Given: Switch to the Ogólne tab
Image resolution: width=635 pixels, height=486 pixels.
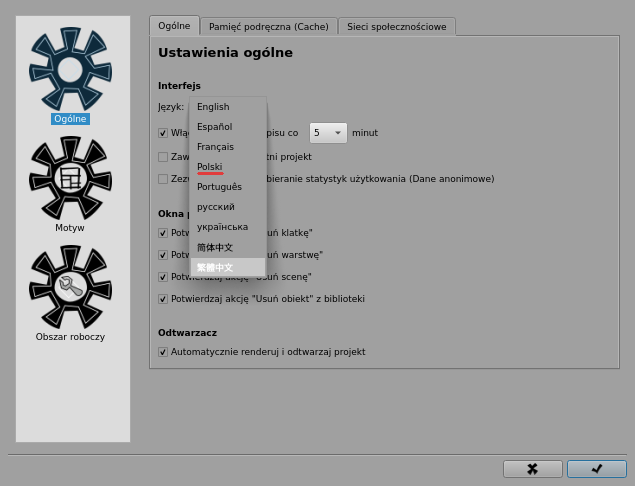Looking at the screenshot, I should tap(174, 26).
